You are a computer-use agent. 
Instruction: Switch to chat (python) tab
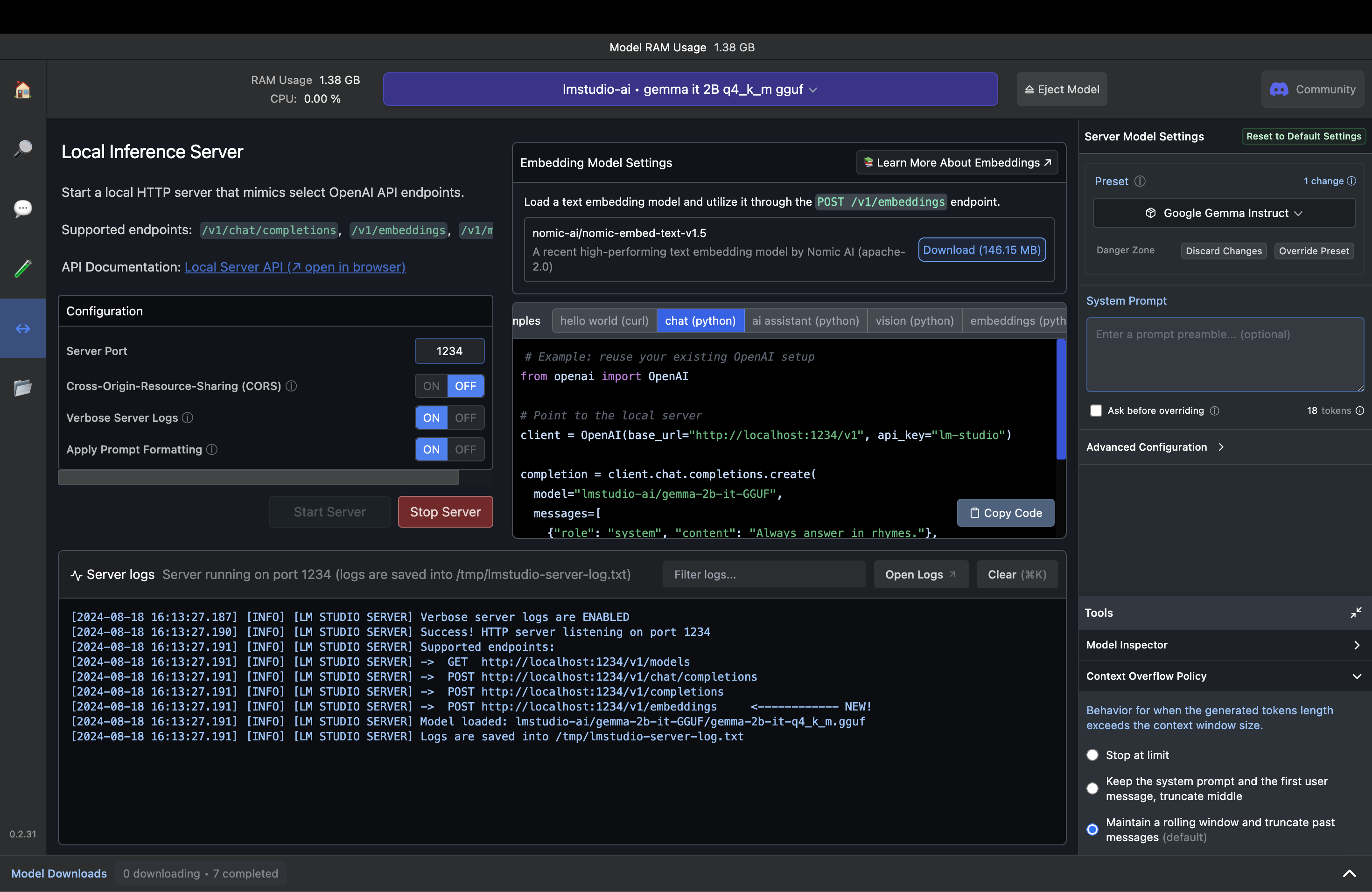pyautogui.click(x=700, y=321)
